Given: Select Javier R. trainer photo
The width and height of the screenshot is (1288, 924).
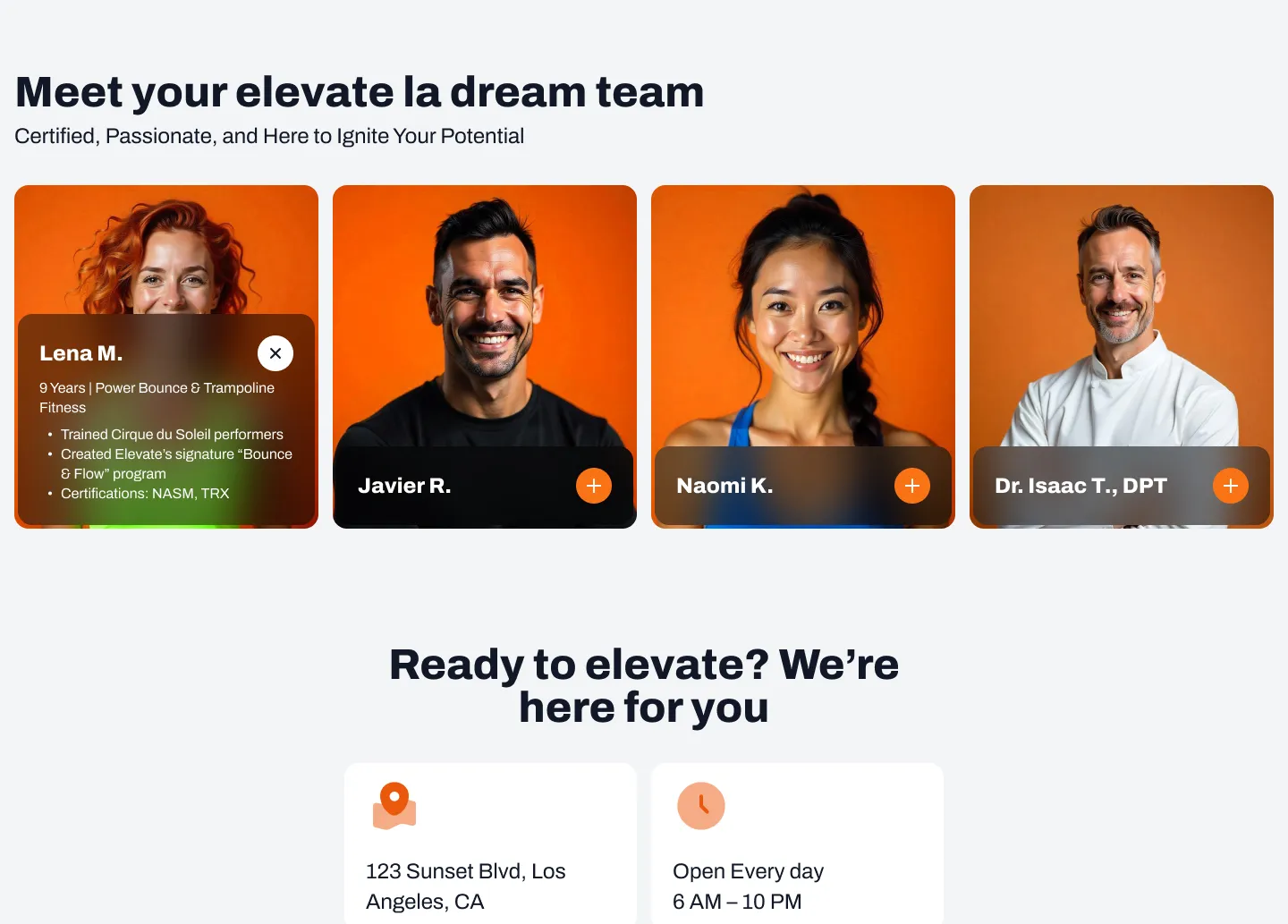Looking at the screenshot, I should (485, 316).
